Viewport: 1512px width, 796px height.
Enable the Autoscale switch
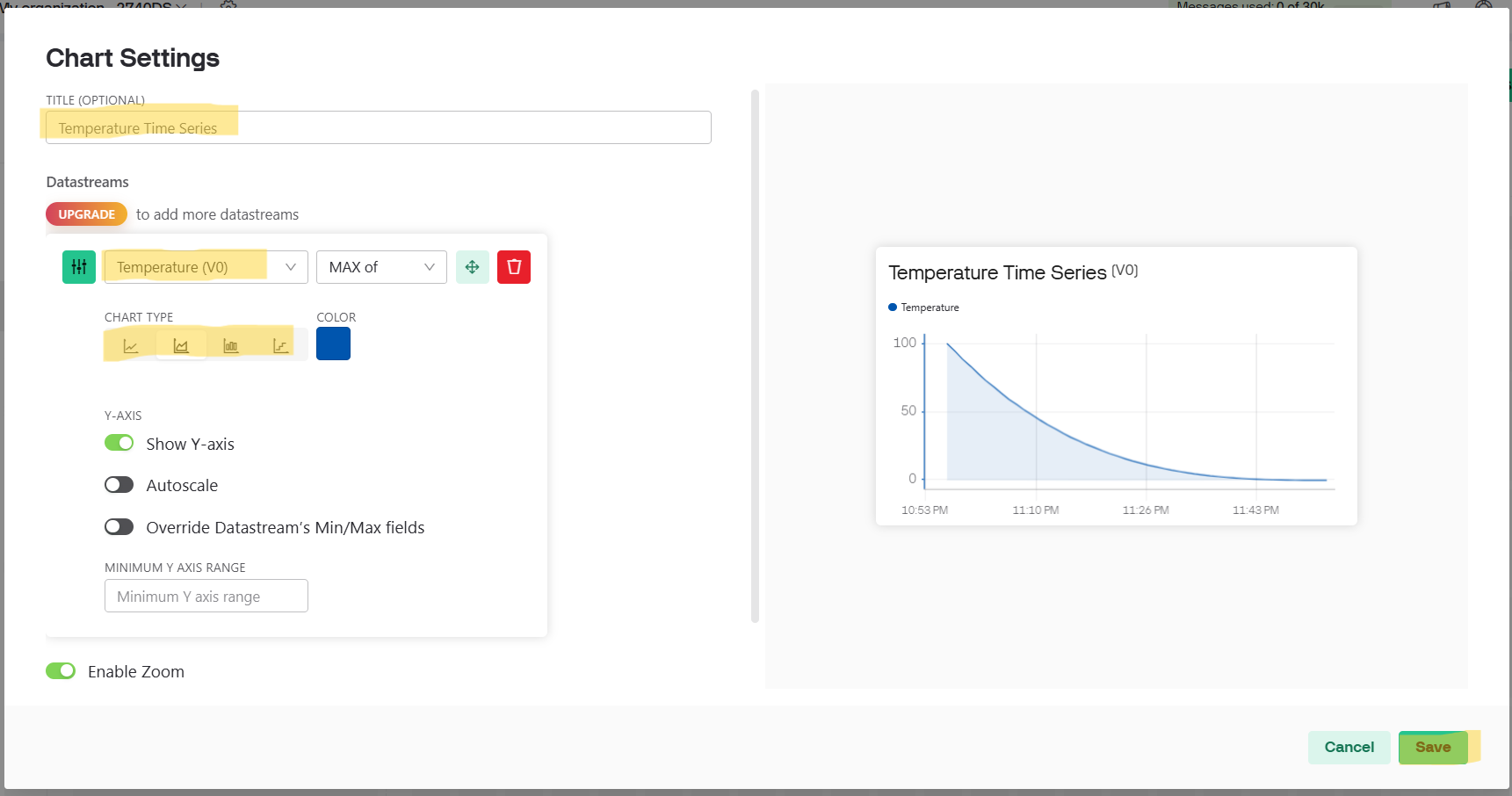click(119, 485)
